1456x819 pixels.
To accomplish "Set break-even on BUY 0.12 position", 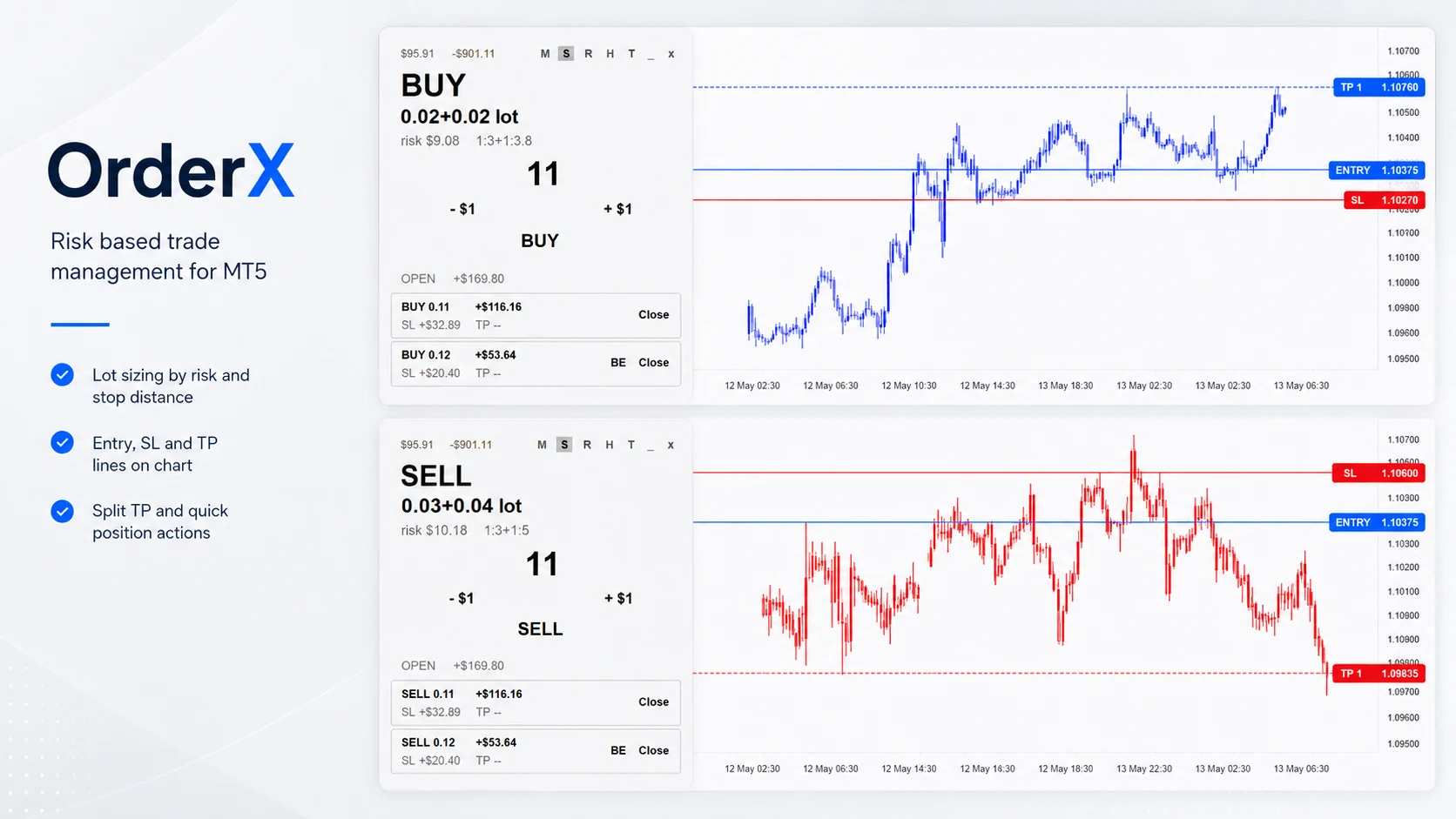I will click(x=618, y=363).
